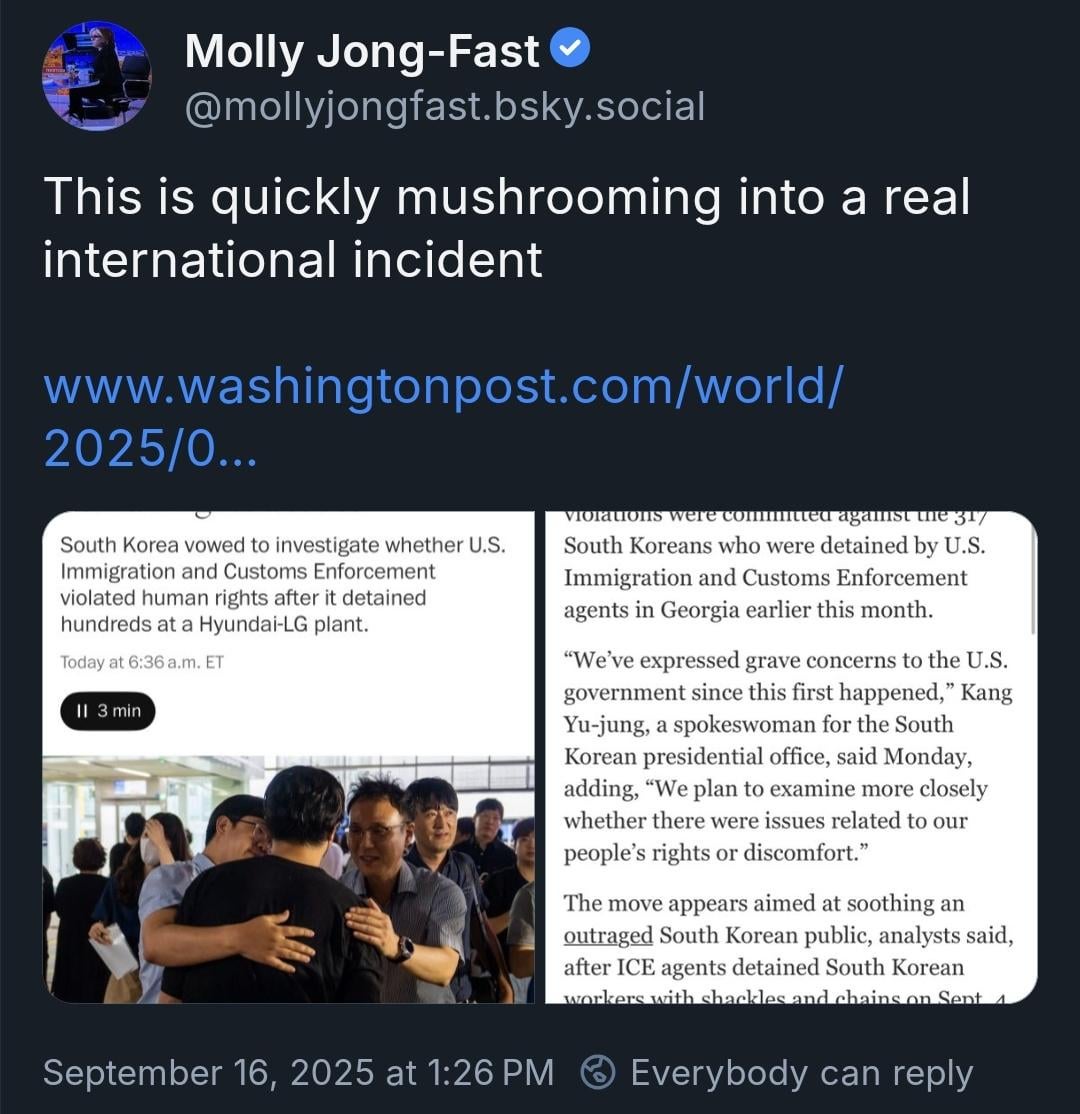Click the blue verified checkmark badge
Image resolution: width=1080 pixels, height=1114 pixels.
pyautogui.click(x=571, y=48)
